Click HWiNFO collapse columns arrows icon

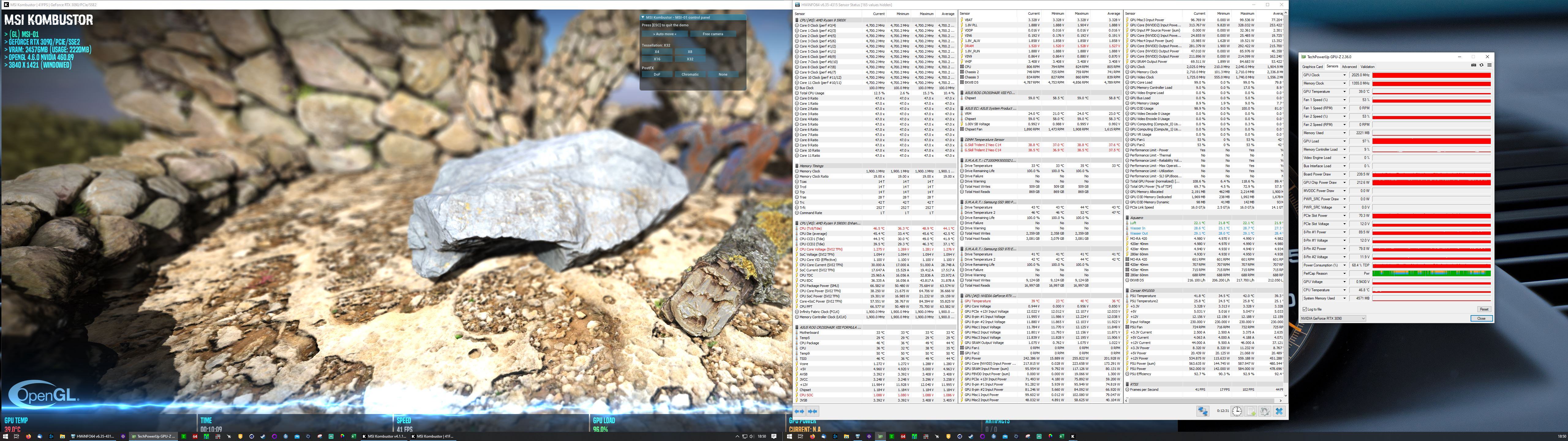coord(812,411)
